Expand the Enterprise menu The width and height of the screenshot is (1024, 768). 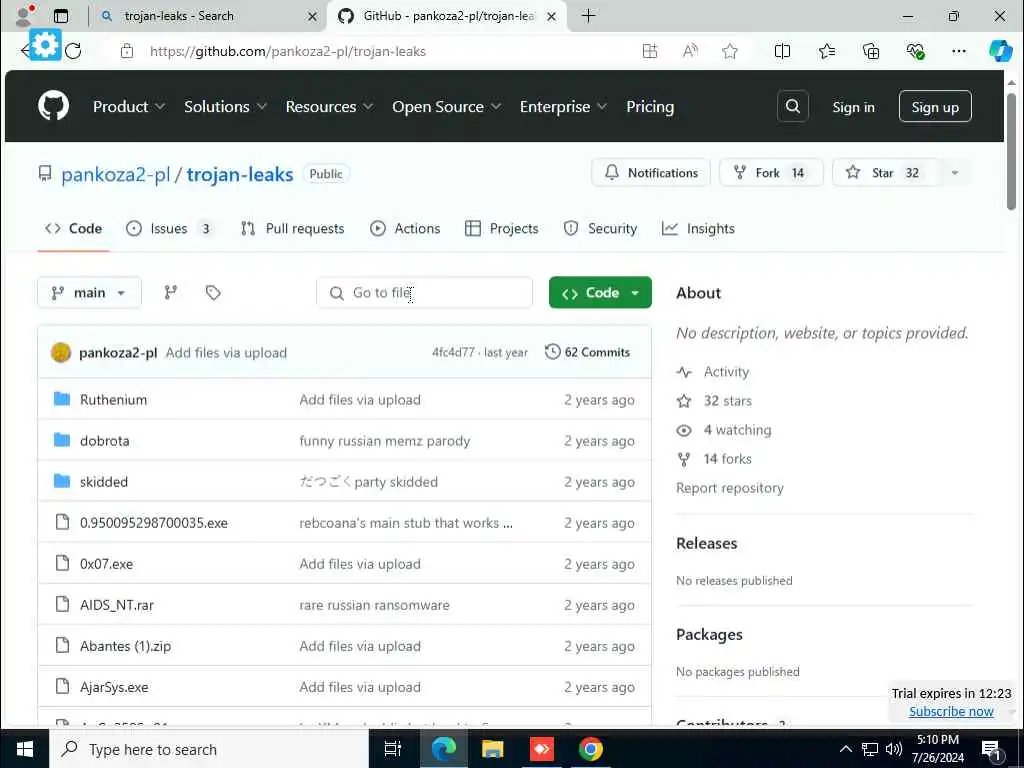(x=564, y=106)
